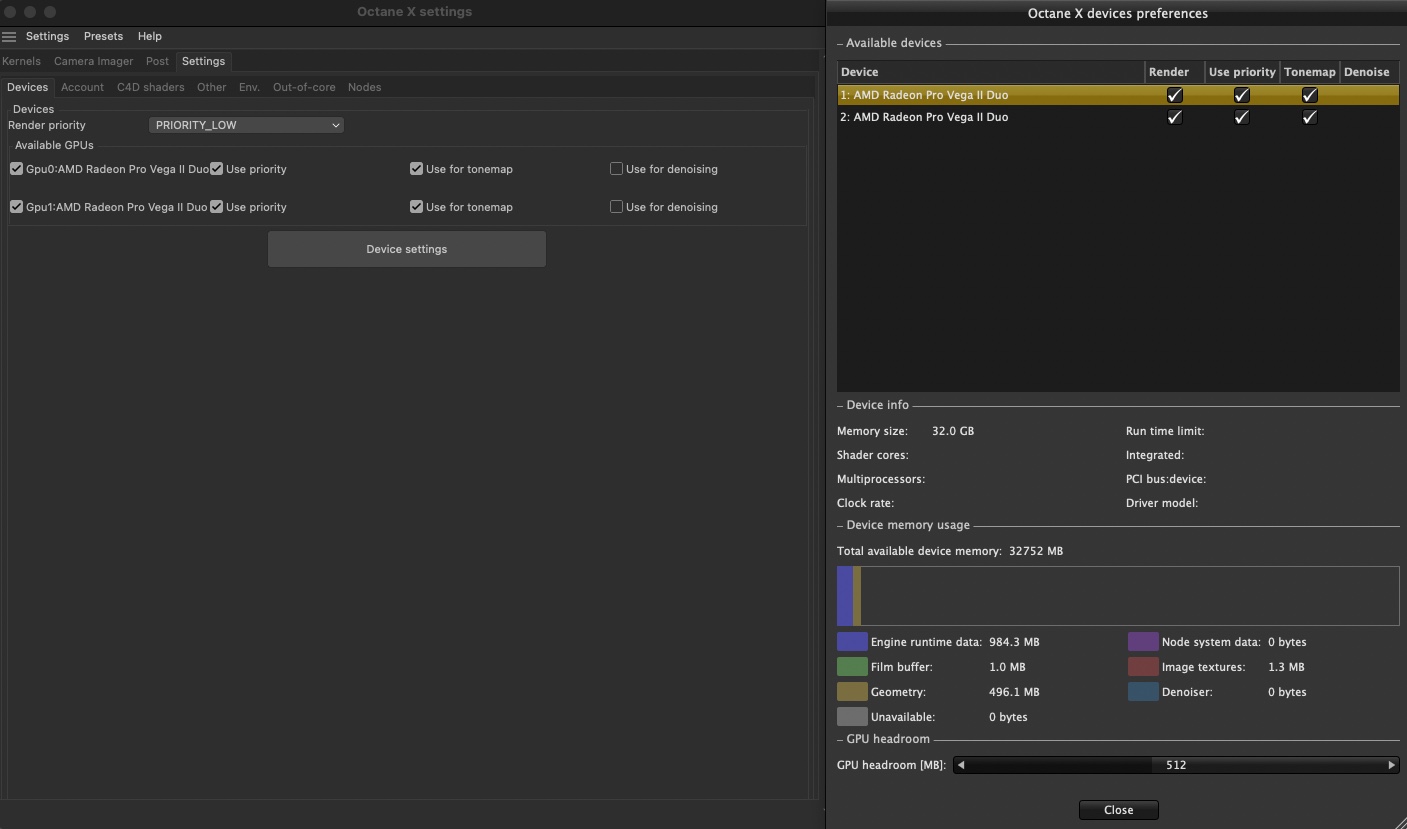
Task: Open the Settings menu
Action: (47, 36)
